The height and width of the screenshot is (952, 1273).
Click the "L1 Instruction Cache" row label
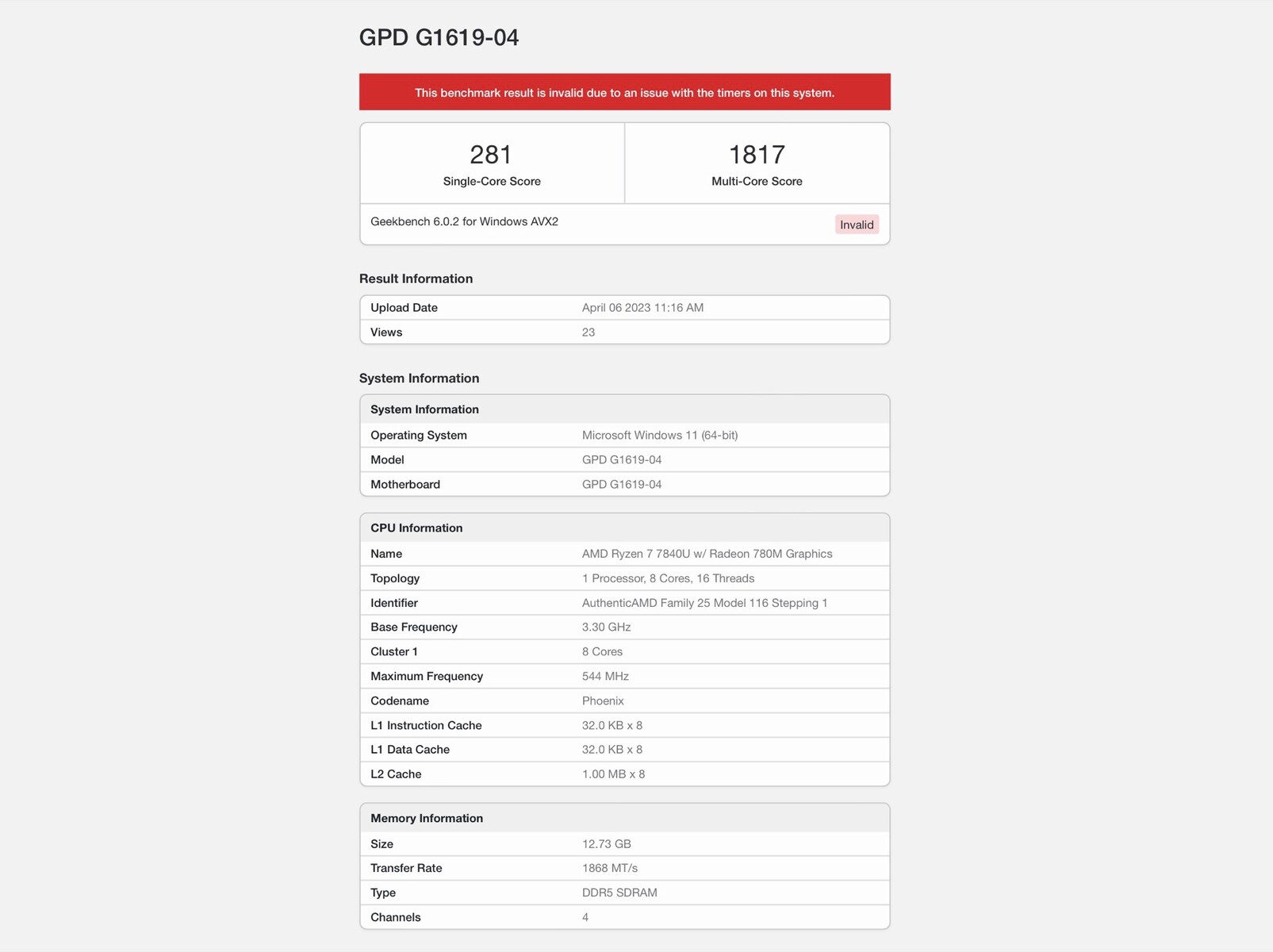coord(426,726)
